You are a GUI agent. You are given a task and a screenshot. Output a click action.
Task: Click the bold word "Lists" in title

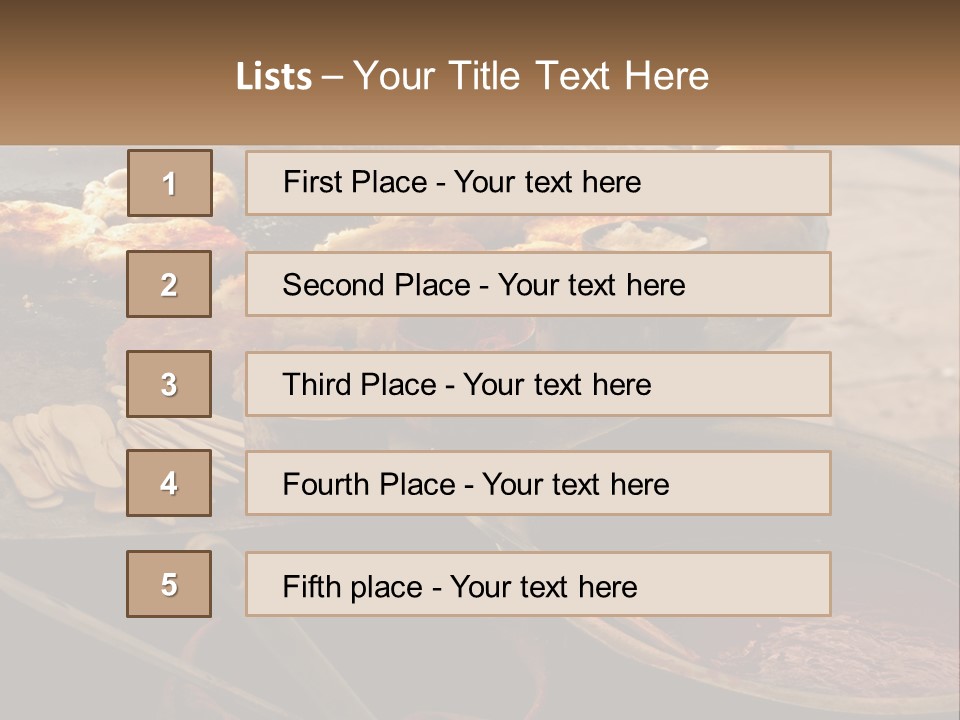click(274, 76)
